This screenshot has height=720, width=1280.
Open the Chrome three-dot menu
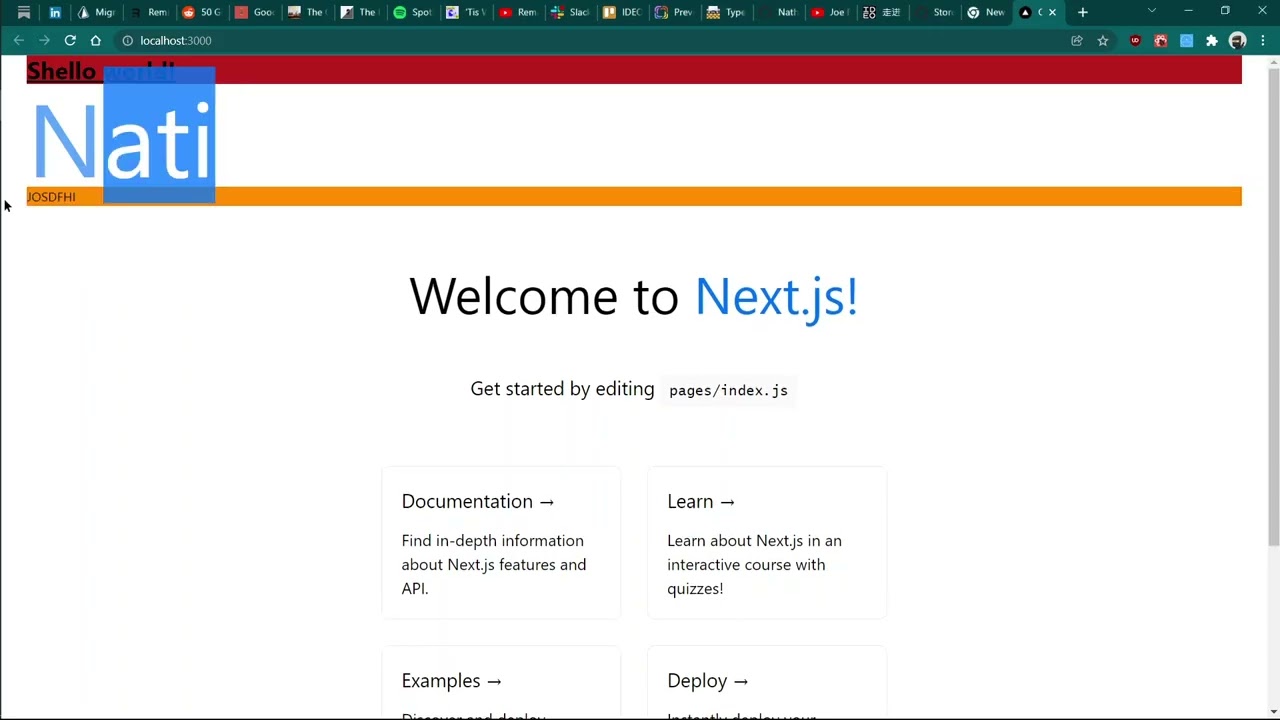[x=1263, y=41]
